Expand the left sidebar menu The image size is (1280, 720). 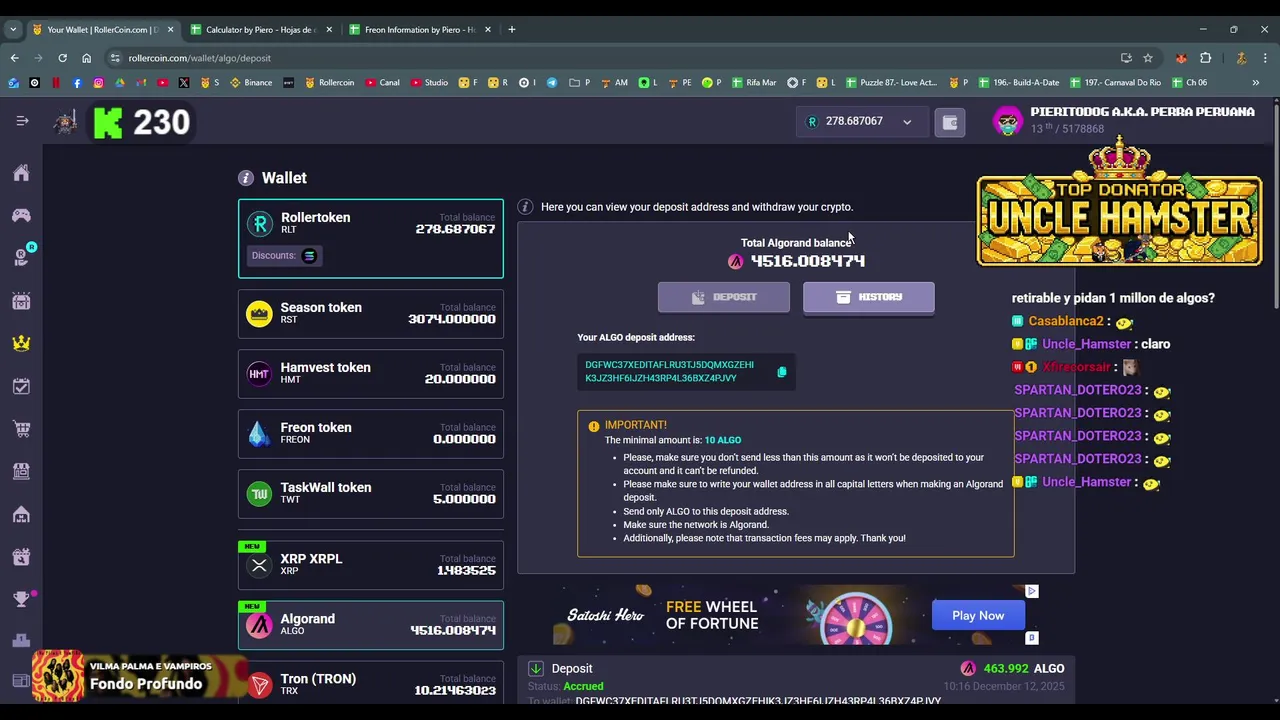click(22, 121)
